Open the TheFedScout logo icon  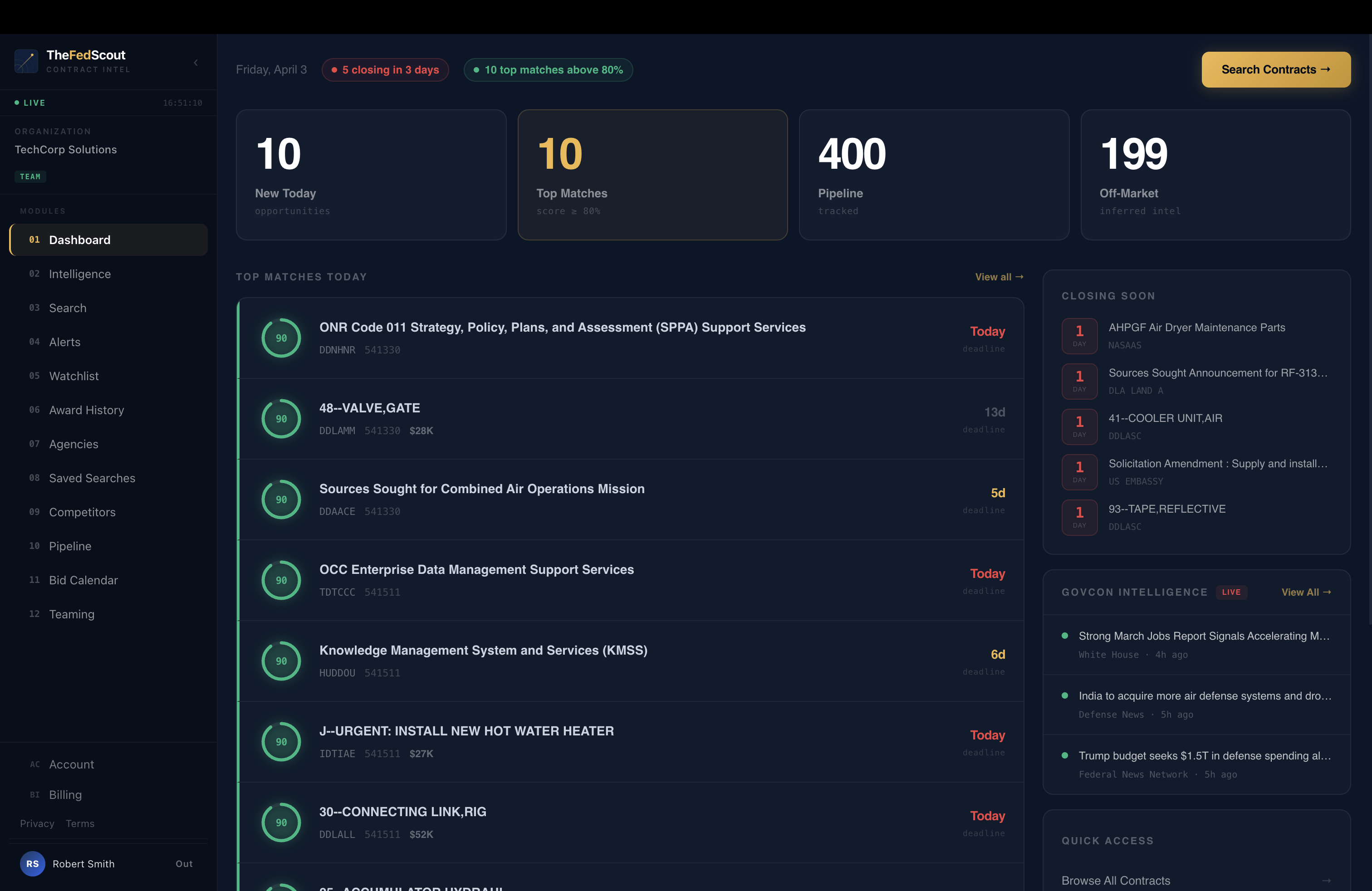click(26, 61)
